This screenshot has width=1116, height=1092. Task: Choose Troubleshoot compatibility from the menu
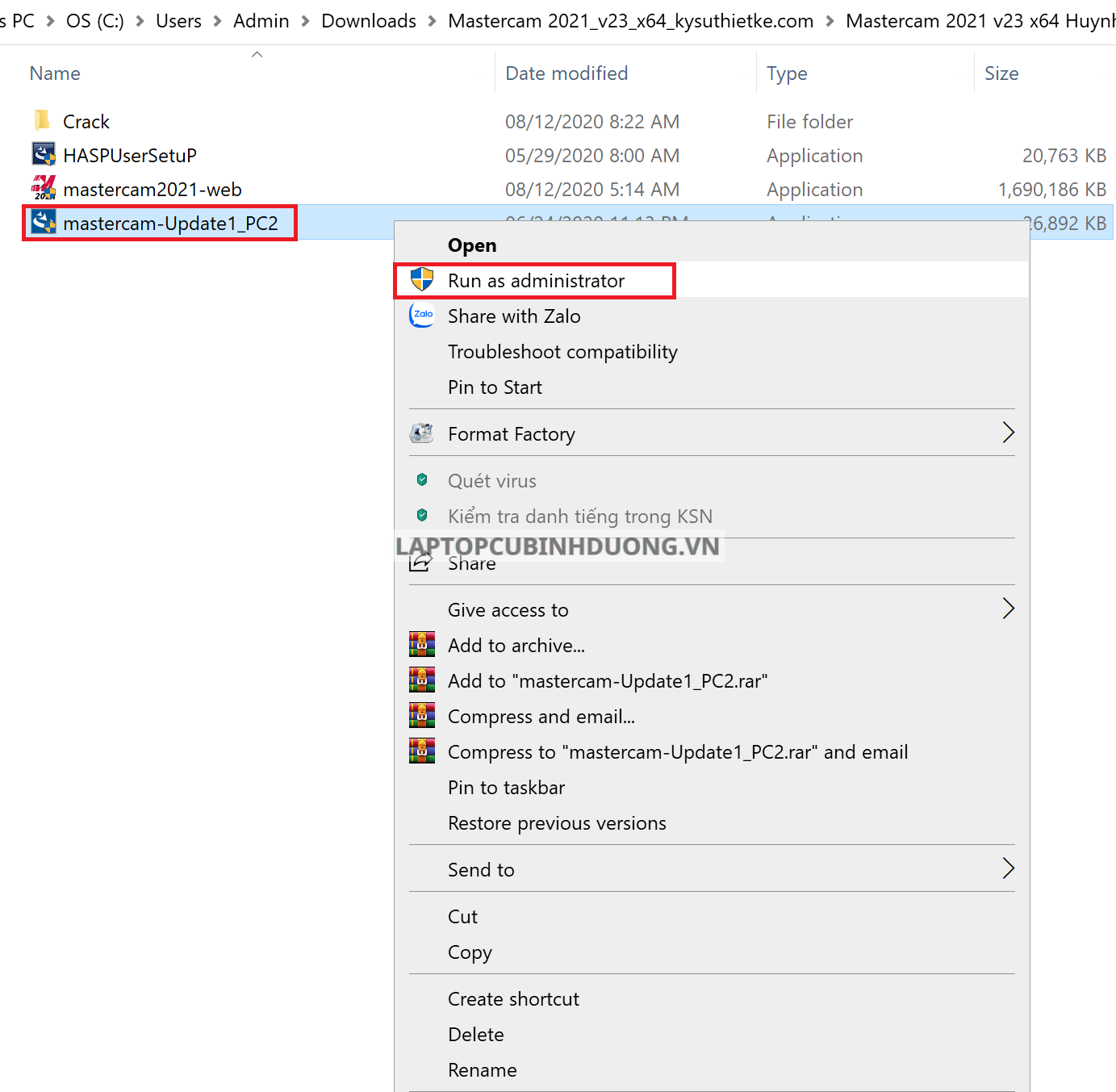click(562, 352)
